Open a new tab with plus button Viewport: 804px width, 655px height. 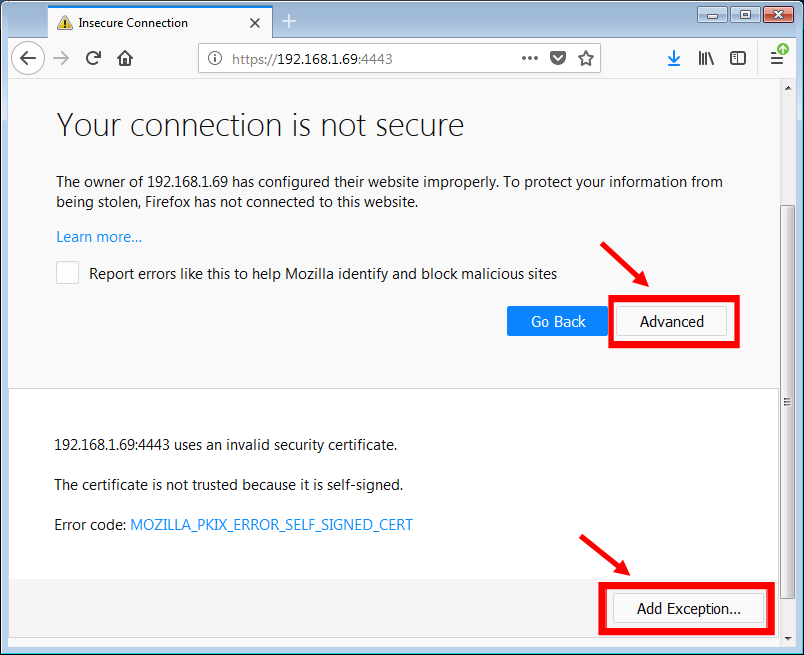[x=290, y=22]
